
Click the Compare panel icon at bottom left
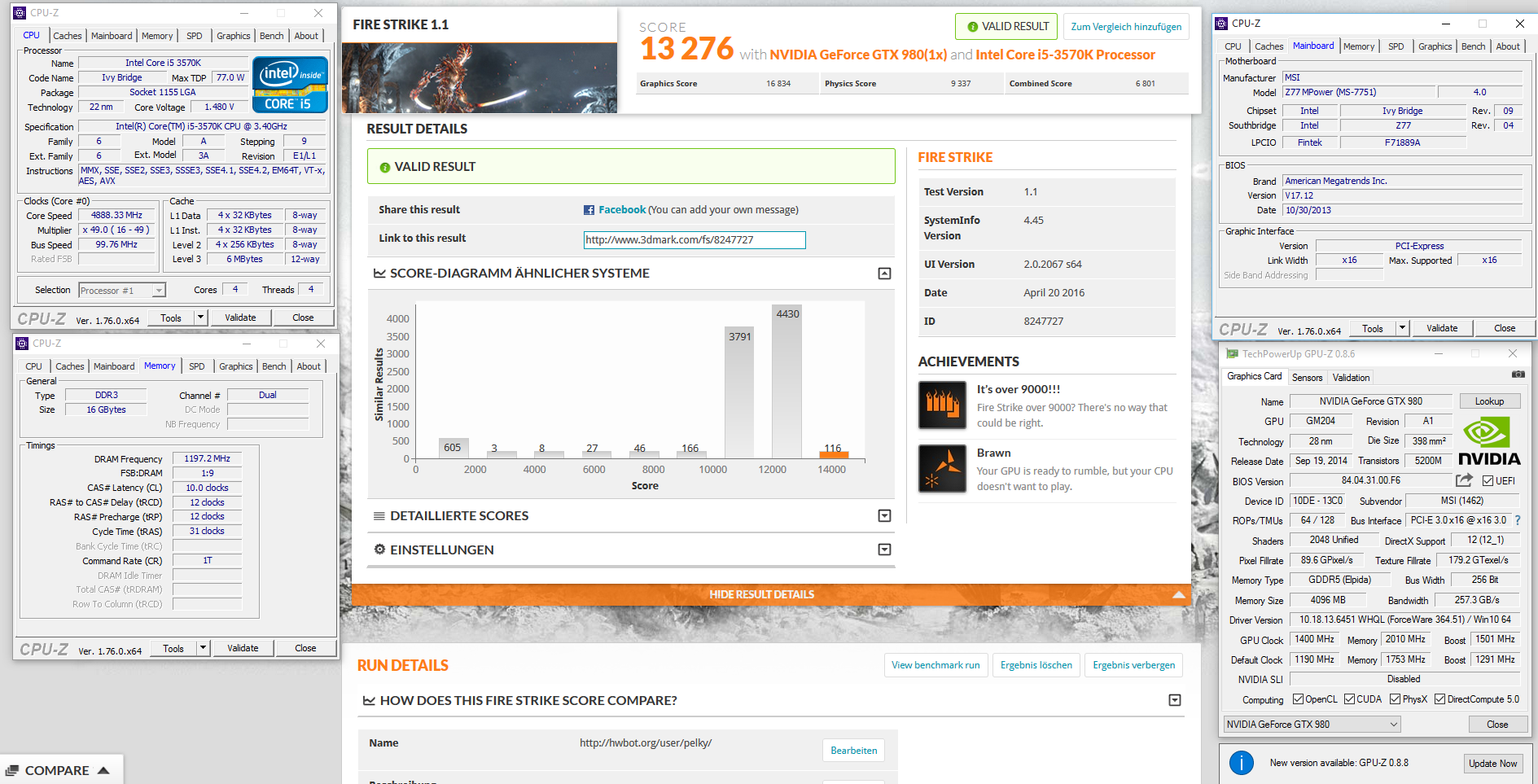12,770
